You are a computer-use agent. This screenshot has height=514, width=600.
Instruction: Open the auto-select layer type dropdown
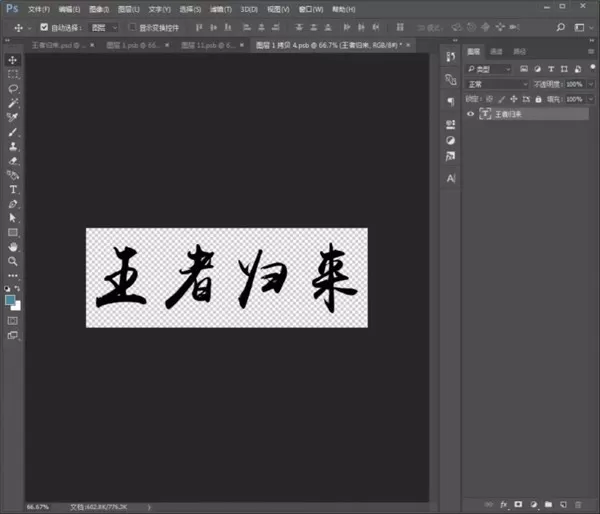(x=104, y=28)
